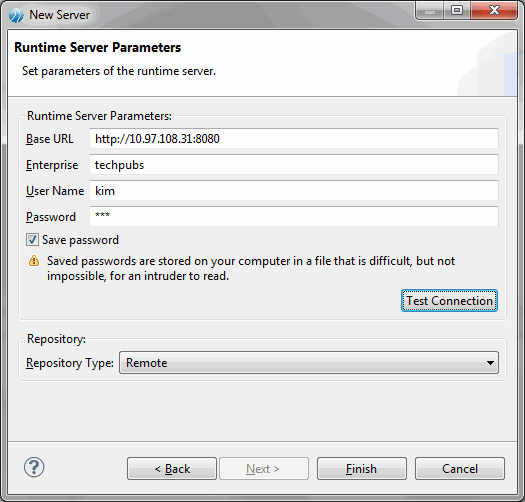525x502 pixels.
Task: Click the bold Runtime Server Parameters heading
Action: click(97, 48)
